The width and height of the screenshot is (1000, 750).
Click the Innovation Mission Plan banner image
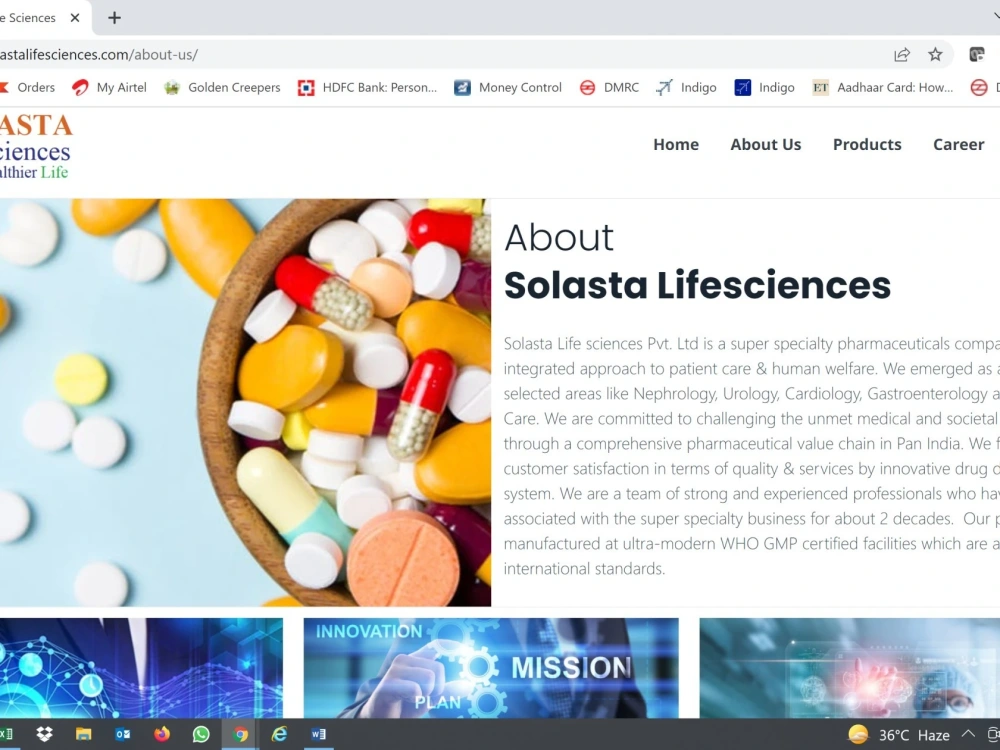pyautogui.click(x=491, y=668)
